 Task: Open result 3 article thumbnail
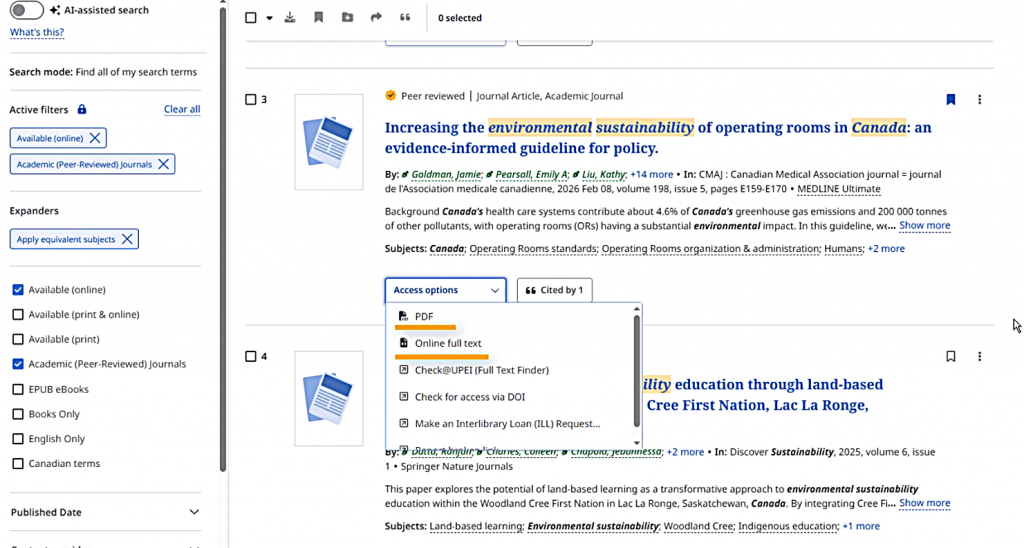pos(328,142)
